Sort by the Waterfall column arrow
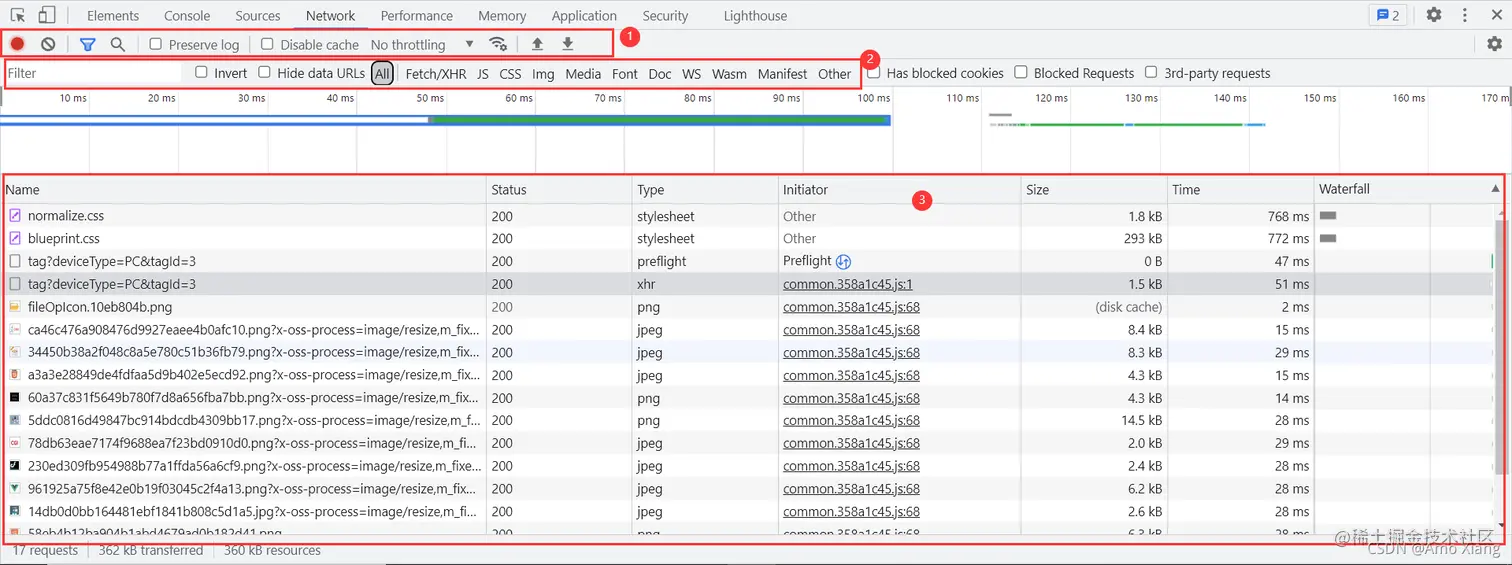The height and width of the screenshot is (565, 1512). coord(1496,189)
